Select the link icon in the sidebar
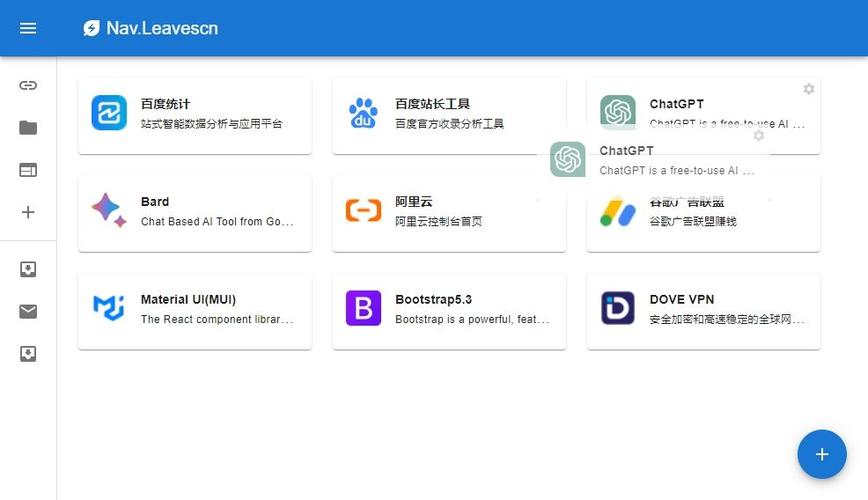This screenshot has height=500, width=868. [28, 85]
